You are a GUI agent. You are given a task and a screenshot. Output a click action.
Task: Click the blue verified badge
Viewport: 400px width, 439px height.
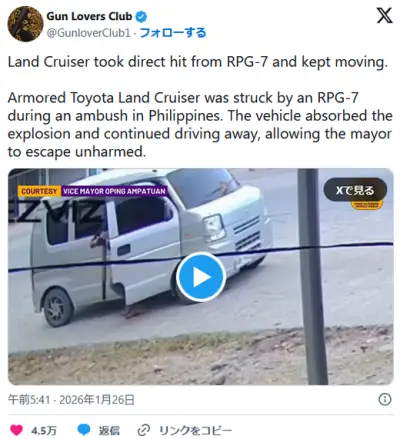pos(142,16)
